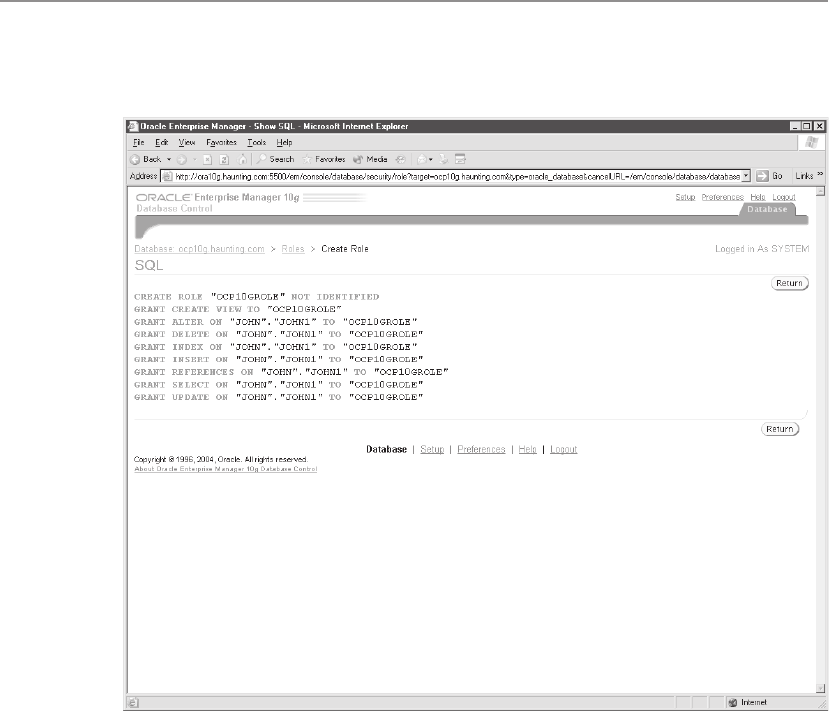Open the Edit menu
The width and height of the screenshot is (829, 711).
(x=161, y=142)
